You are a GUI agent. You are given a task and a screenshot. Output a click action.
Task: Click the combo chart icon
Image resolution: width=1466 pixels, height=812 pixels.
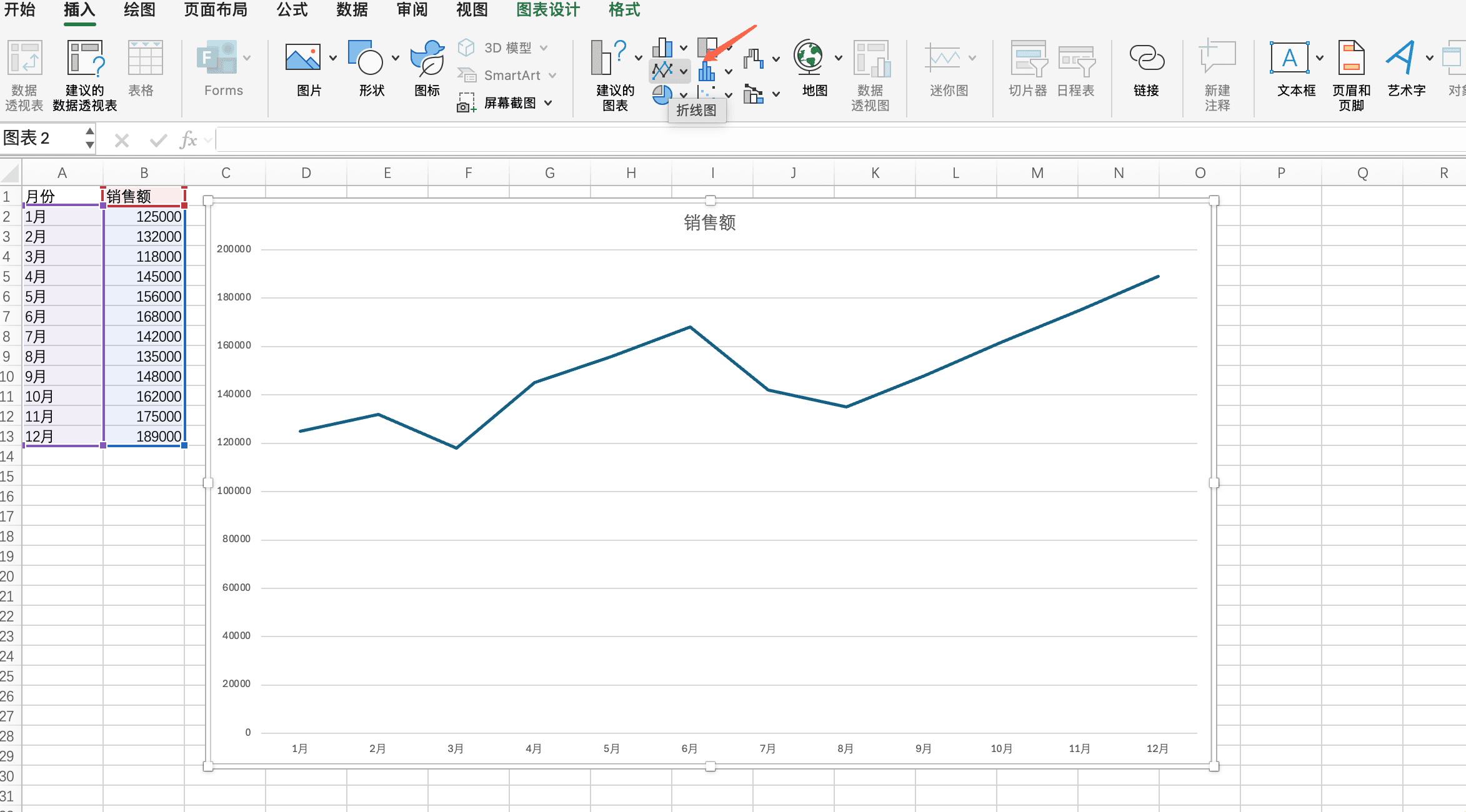point(754,95)
